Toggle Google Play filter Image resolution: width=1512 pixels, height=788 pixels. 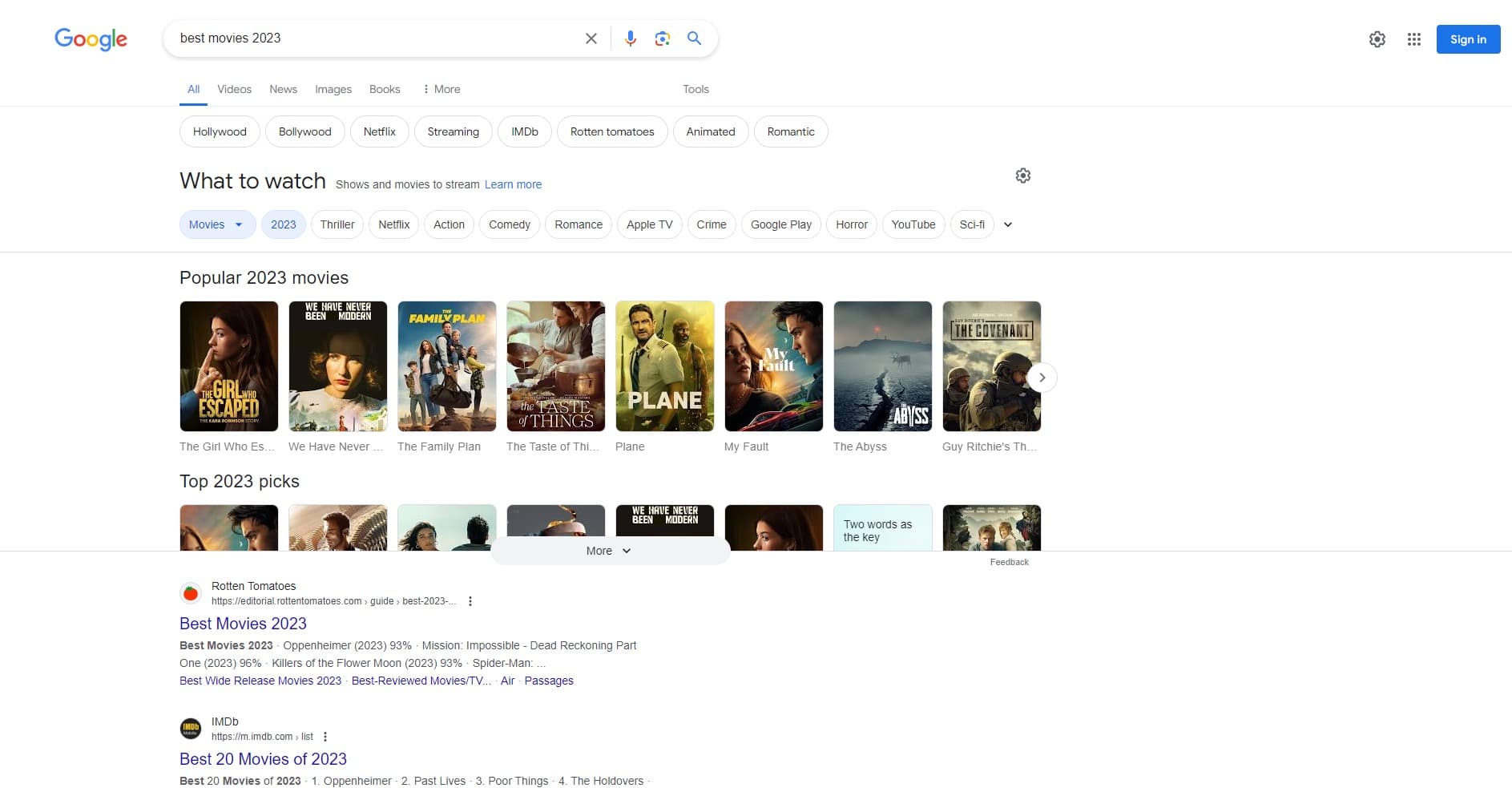pos(781,224)
